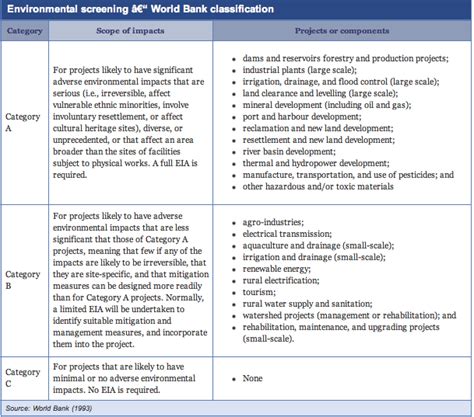Click 'rural water supply and sanitation' item
The width and height of the screenshot is (474, 417).
click(307, 304)
